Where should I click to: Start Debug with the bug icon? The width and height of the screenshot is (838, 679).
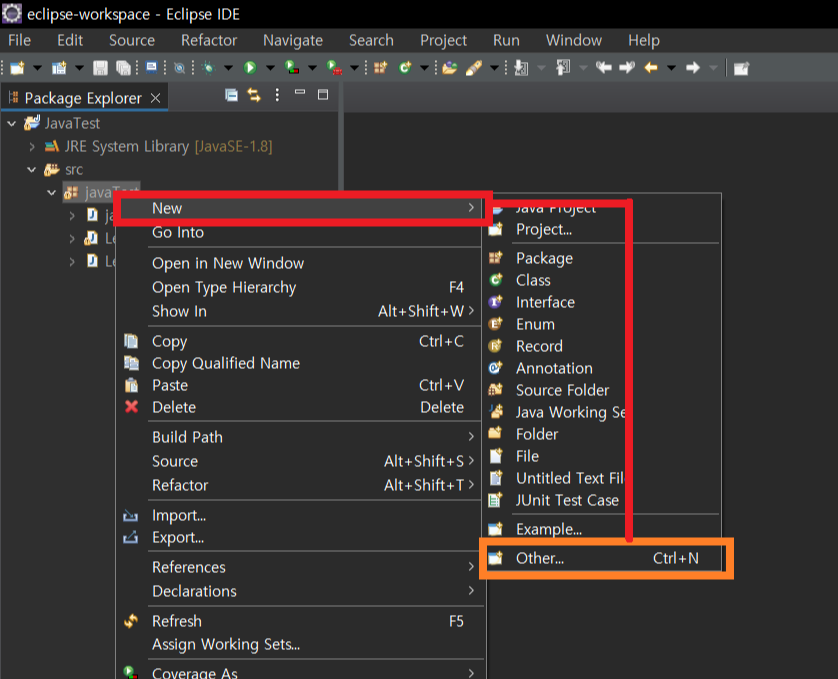pos(208,68)
